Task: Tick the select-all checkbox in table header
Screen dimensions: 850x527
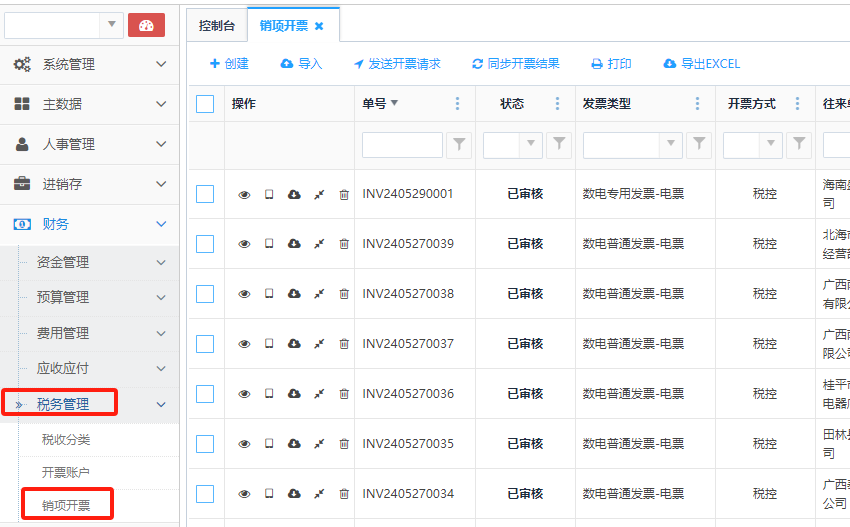Action: (205, 104)
